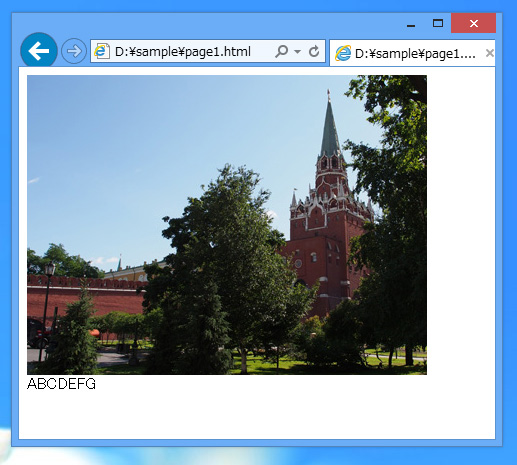Viewport: 517px width, 465px height.
Task: Close the Internet Explorer window
Action: tap(473, 23)
